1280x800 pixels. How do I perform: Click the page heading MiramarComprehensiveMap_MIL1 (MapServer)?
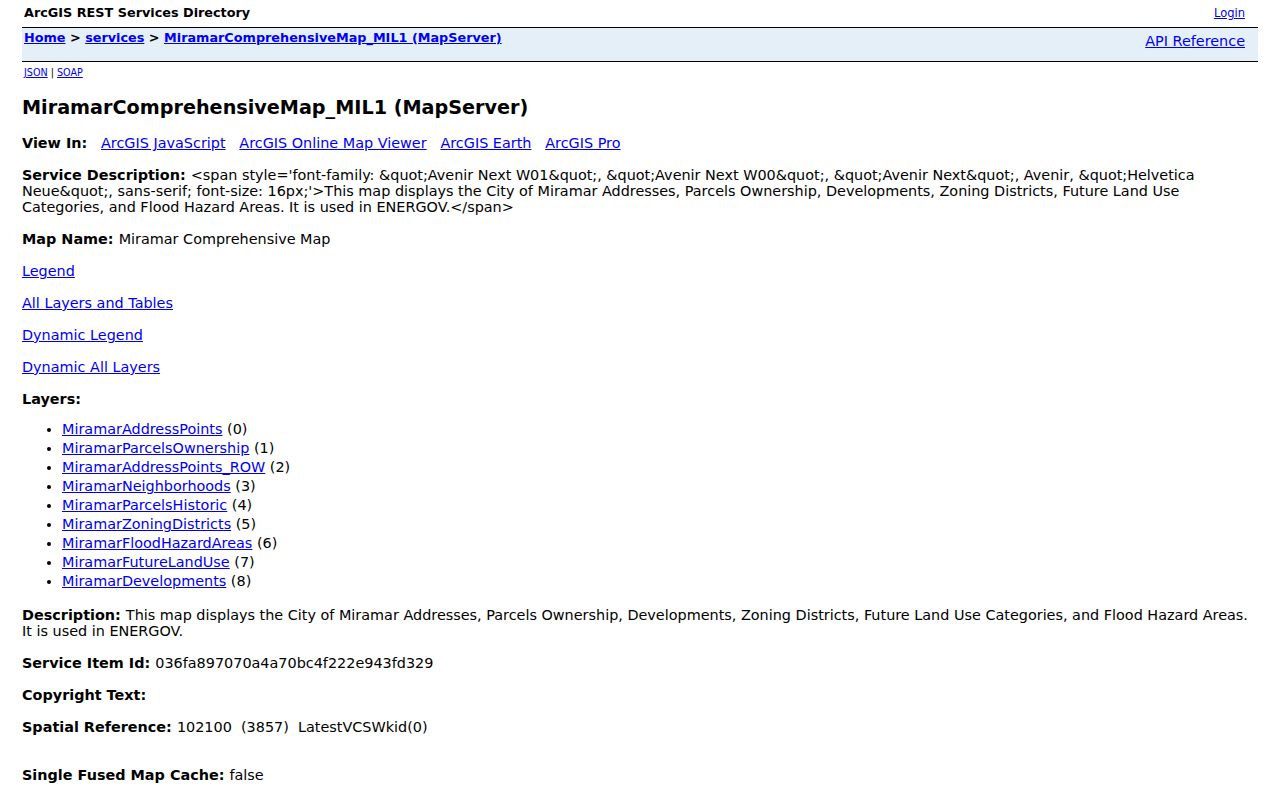coord(275,107)
